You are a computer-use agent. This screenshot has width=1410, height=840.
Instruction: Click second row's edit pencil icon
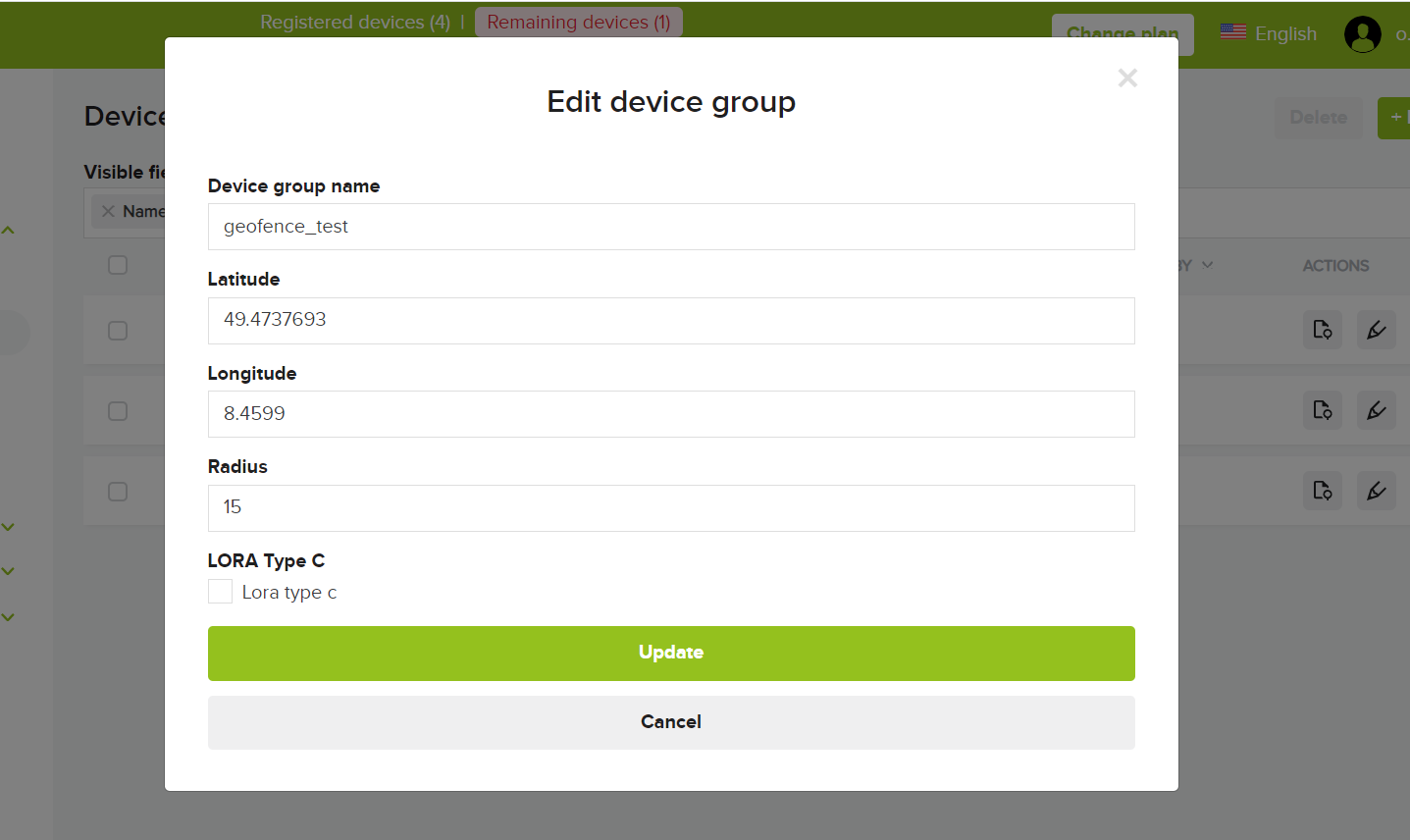click(1376, 410)
